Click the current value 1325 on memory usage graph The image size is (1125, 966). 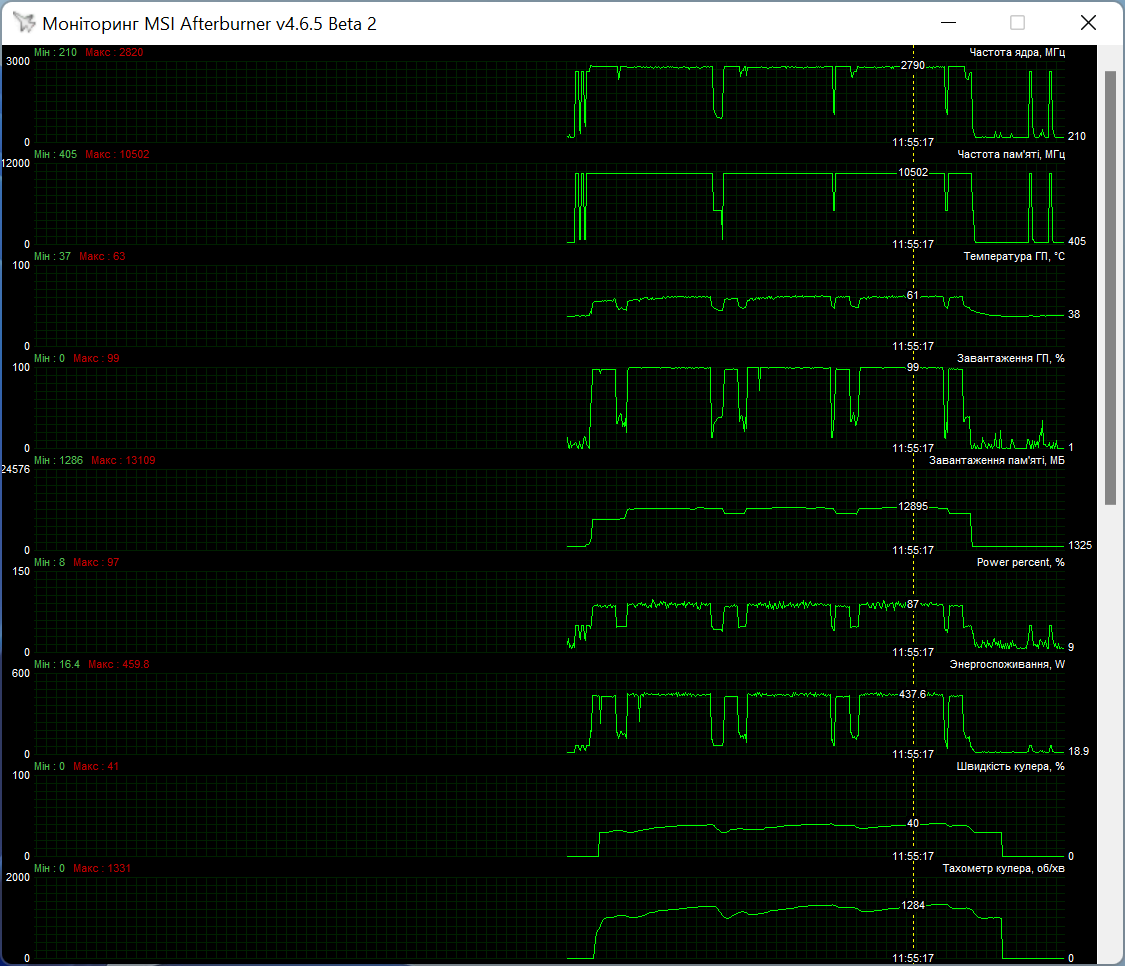tap(1080, 545)
